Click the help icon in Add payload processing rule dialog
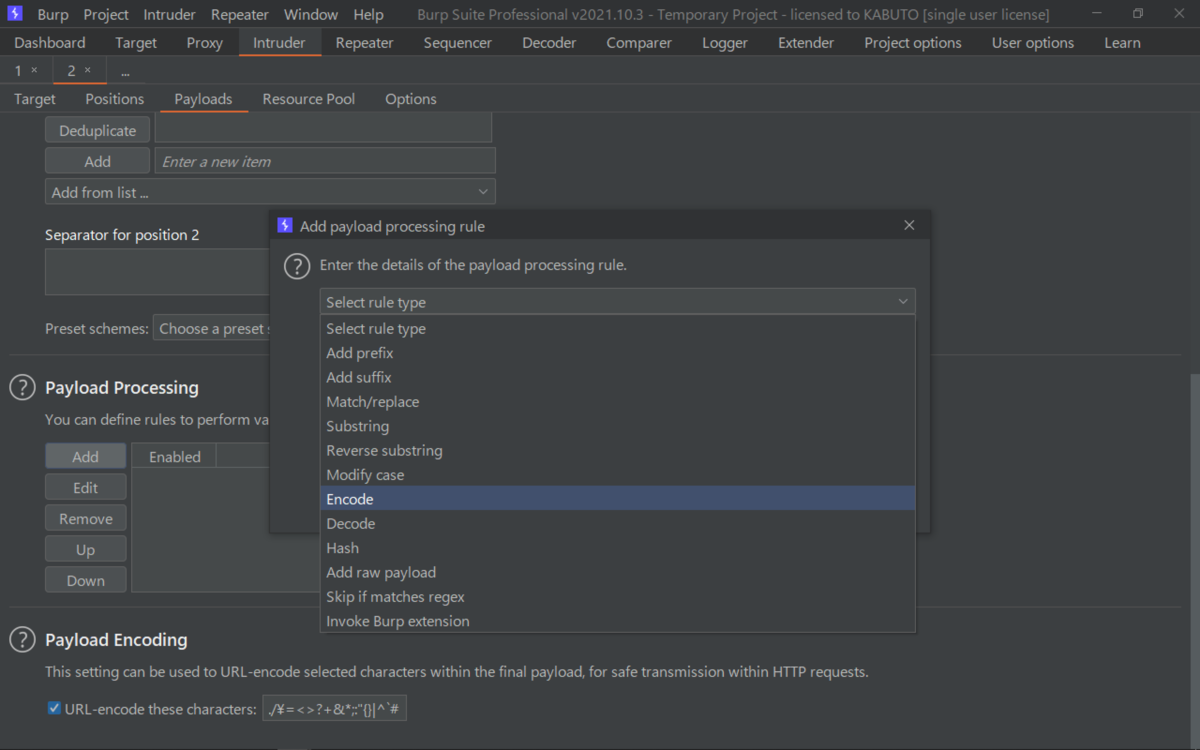The width and height of the screenshot is (1200, 750). (297, 266)
